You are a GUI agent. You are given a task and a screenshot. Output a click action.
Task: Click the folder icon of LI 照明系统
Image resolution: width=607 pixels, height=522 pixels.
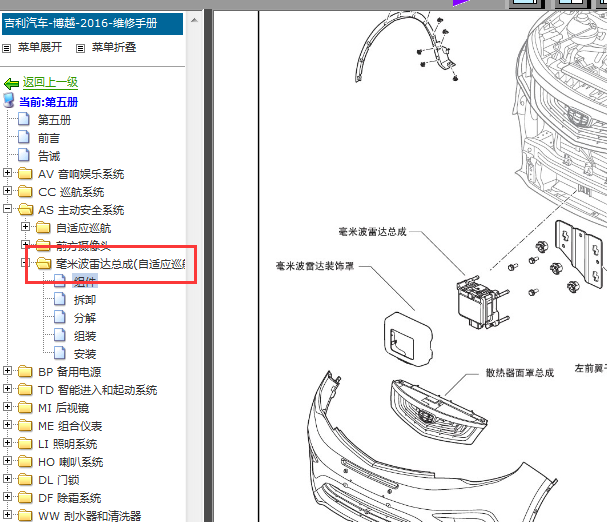(25, 443)
